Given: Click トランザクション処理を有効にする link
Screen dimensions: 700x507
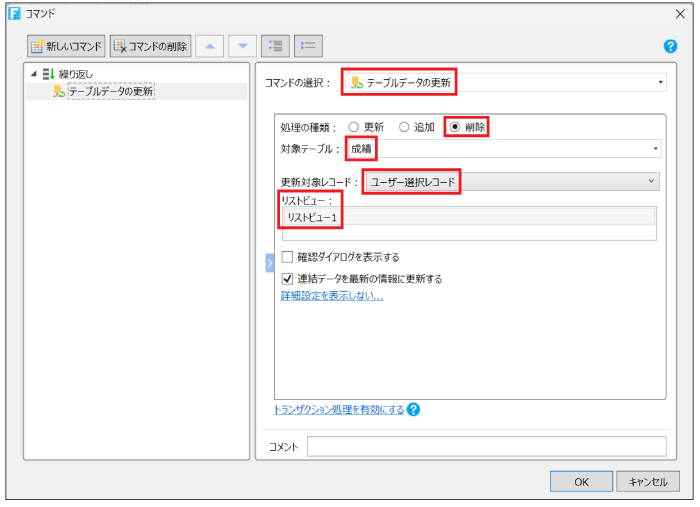Looking at the screenshot, I should tap(339, 409).
